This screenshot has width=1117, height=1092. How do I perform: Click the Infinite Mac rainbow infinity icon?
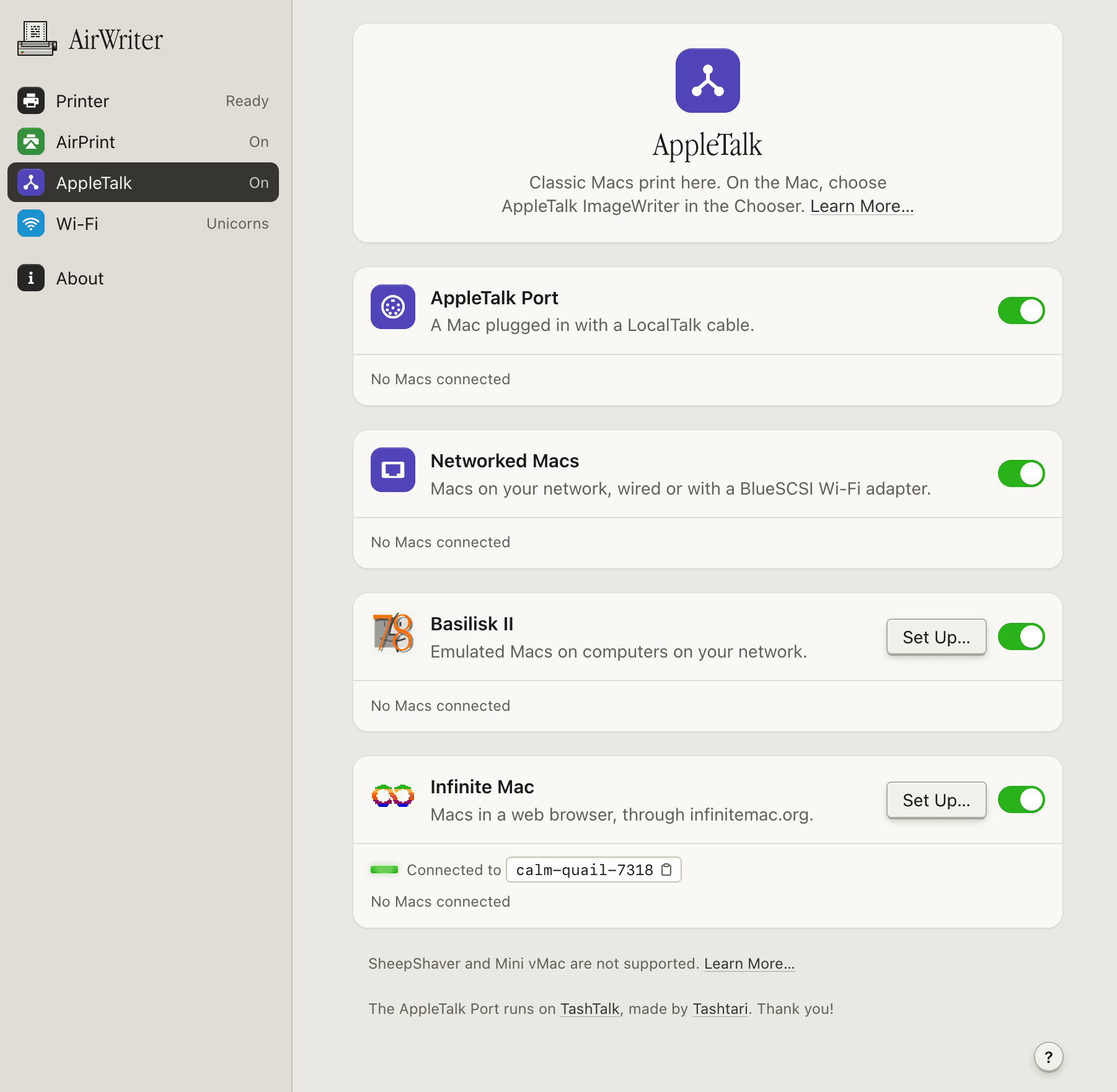point(393,796)
